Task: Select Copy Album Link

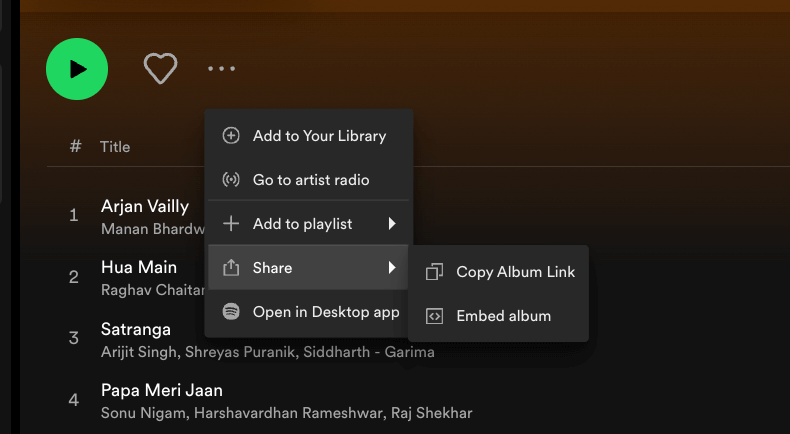Action: pyautogui.click(x=498, y=272)
